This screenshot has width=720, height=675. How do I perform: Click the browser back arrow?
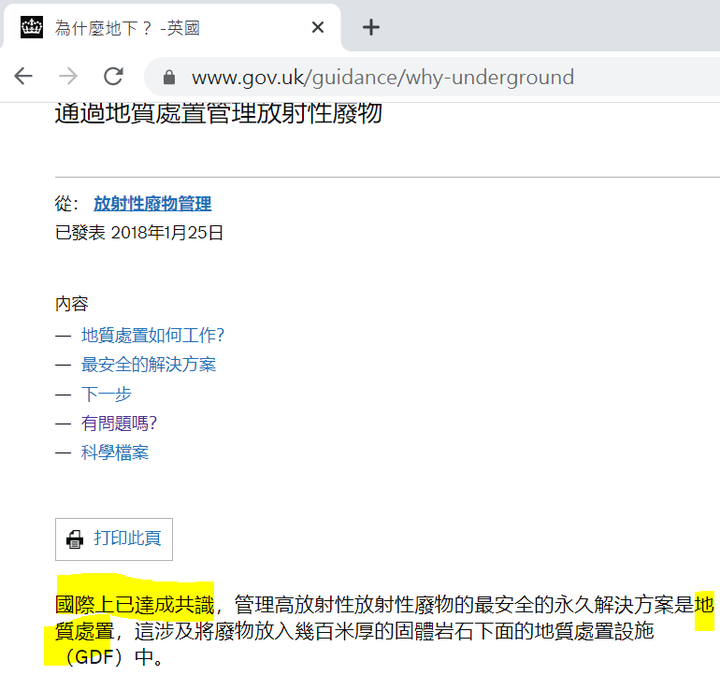pyautogui.click(x=23, y=76)
